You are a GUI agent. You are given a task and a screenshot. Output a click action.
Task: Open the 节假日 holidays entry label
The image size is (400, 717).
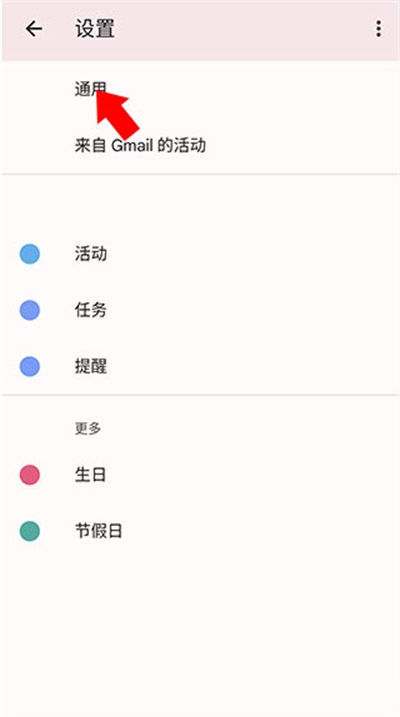pyautogui.click(x=98, y=531)
